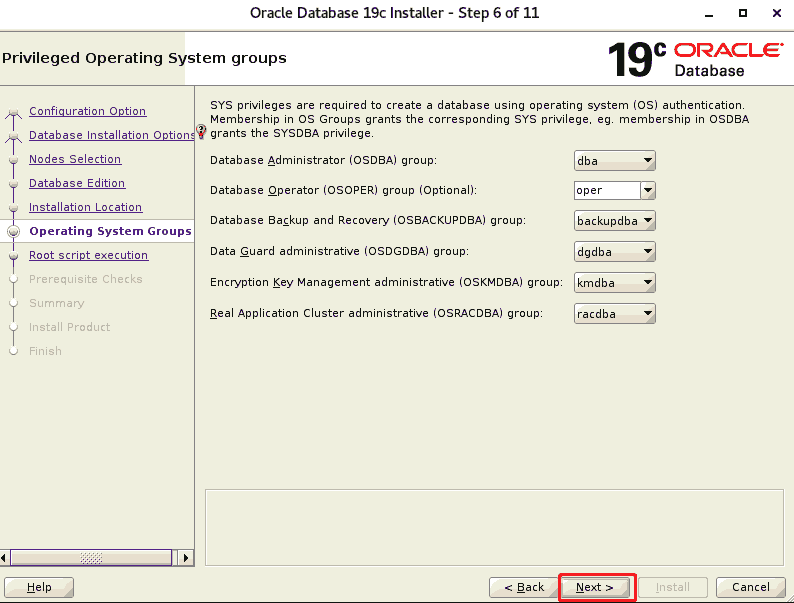The image size is (794, 603).
Task: Click the right arrow of the sidebar scrollbar
Action: [x=185, y=558]
